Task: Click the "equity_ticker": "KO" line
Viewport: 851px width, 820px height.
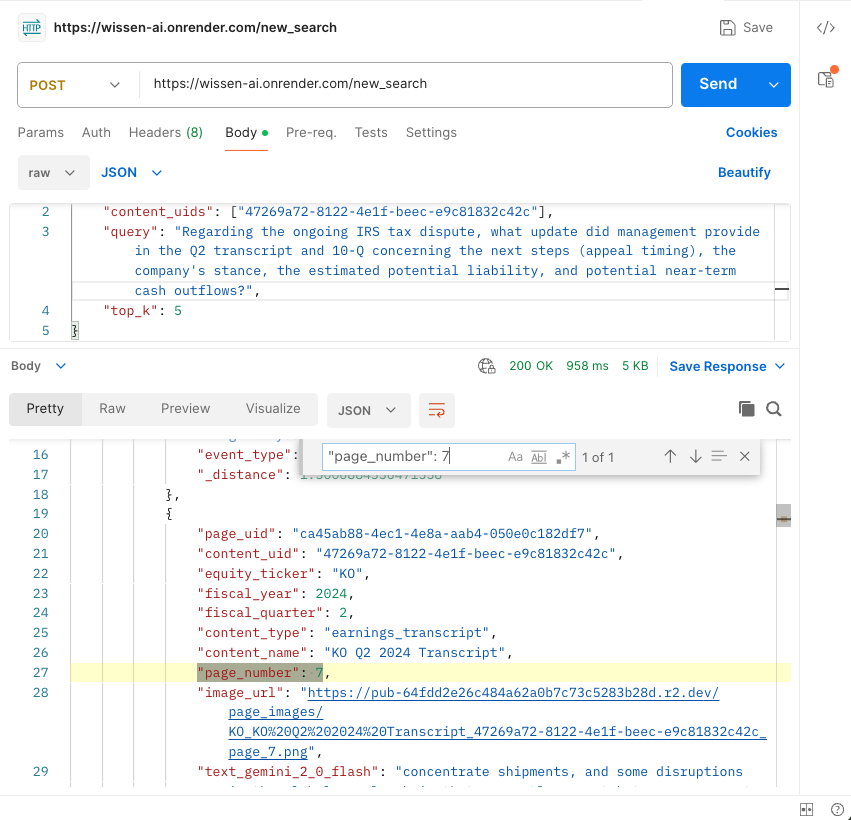Action: point(283,574)
